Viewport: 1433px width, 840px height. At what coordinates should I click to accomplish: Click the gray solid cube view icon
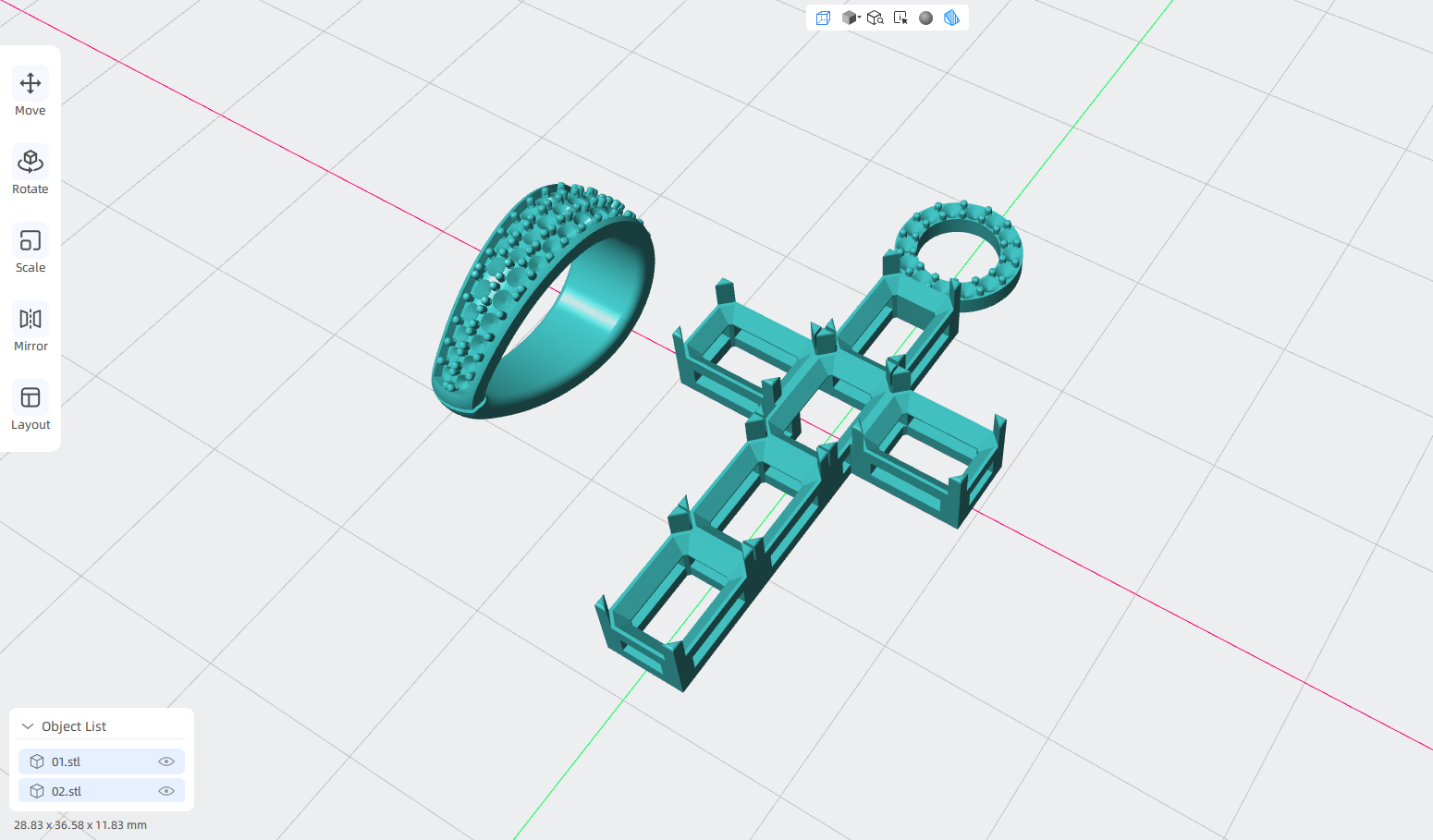[x=848, y=18]
